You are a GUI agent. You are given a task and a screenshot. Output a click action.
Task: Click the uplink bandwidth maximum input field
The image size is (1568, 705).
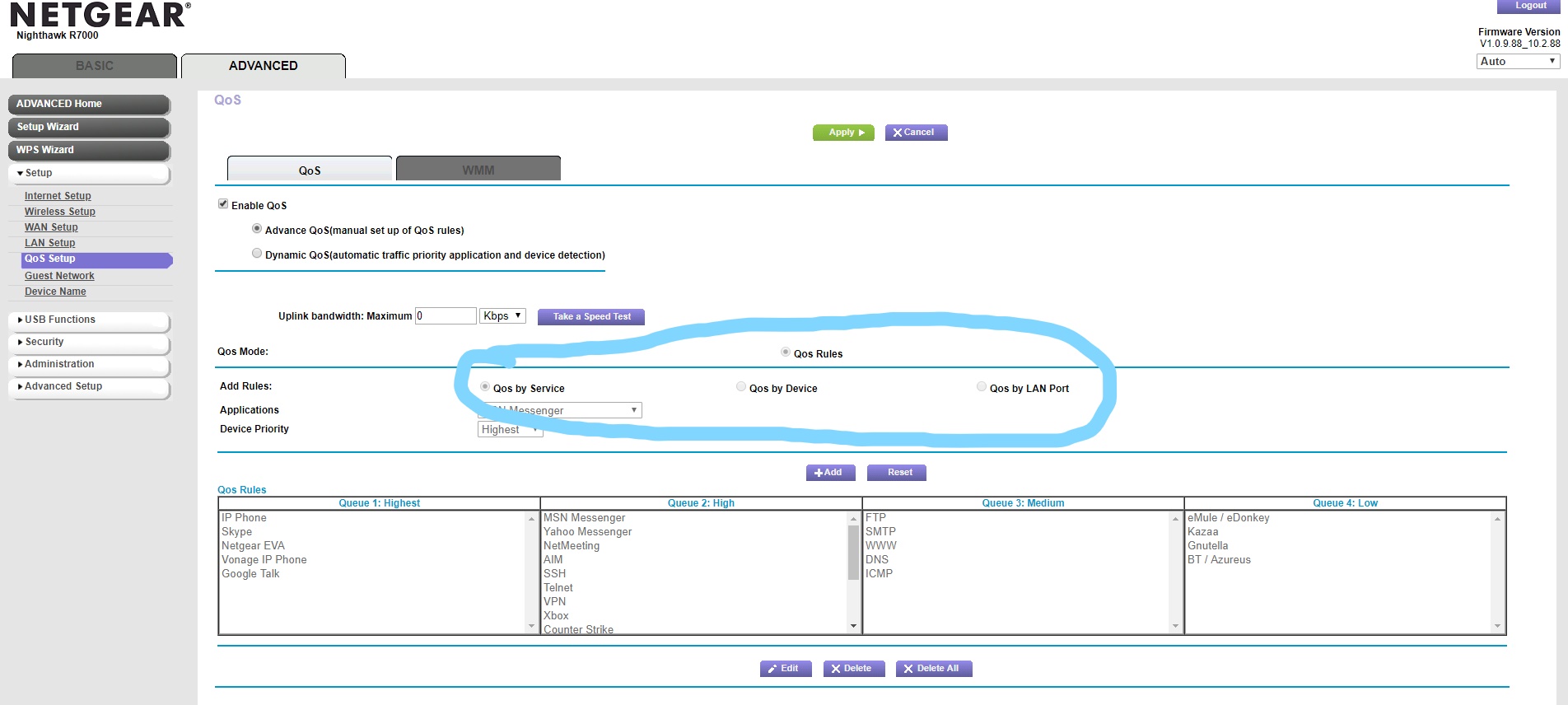[446, 316]
